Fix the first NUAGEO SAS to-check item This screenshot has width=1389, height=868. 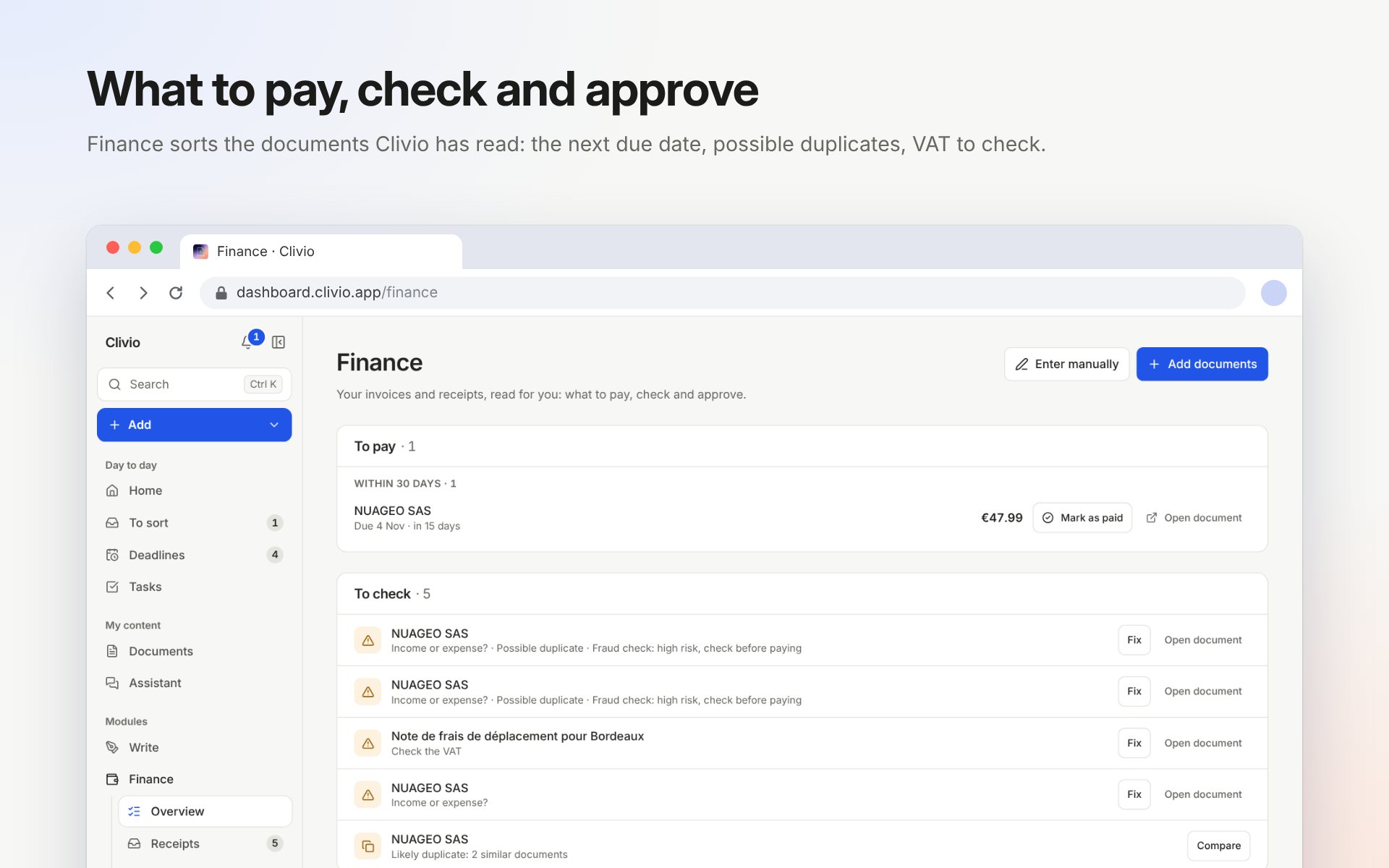pos(1134,640)
